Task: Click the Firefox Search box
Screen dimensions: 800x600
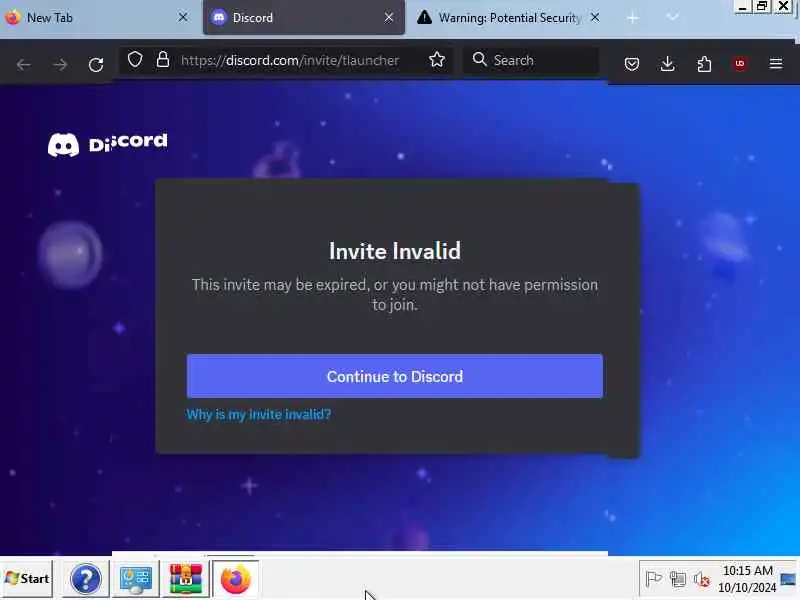Action: 531,60
